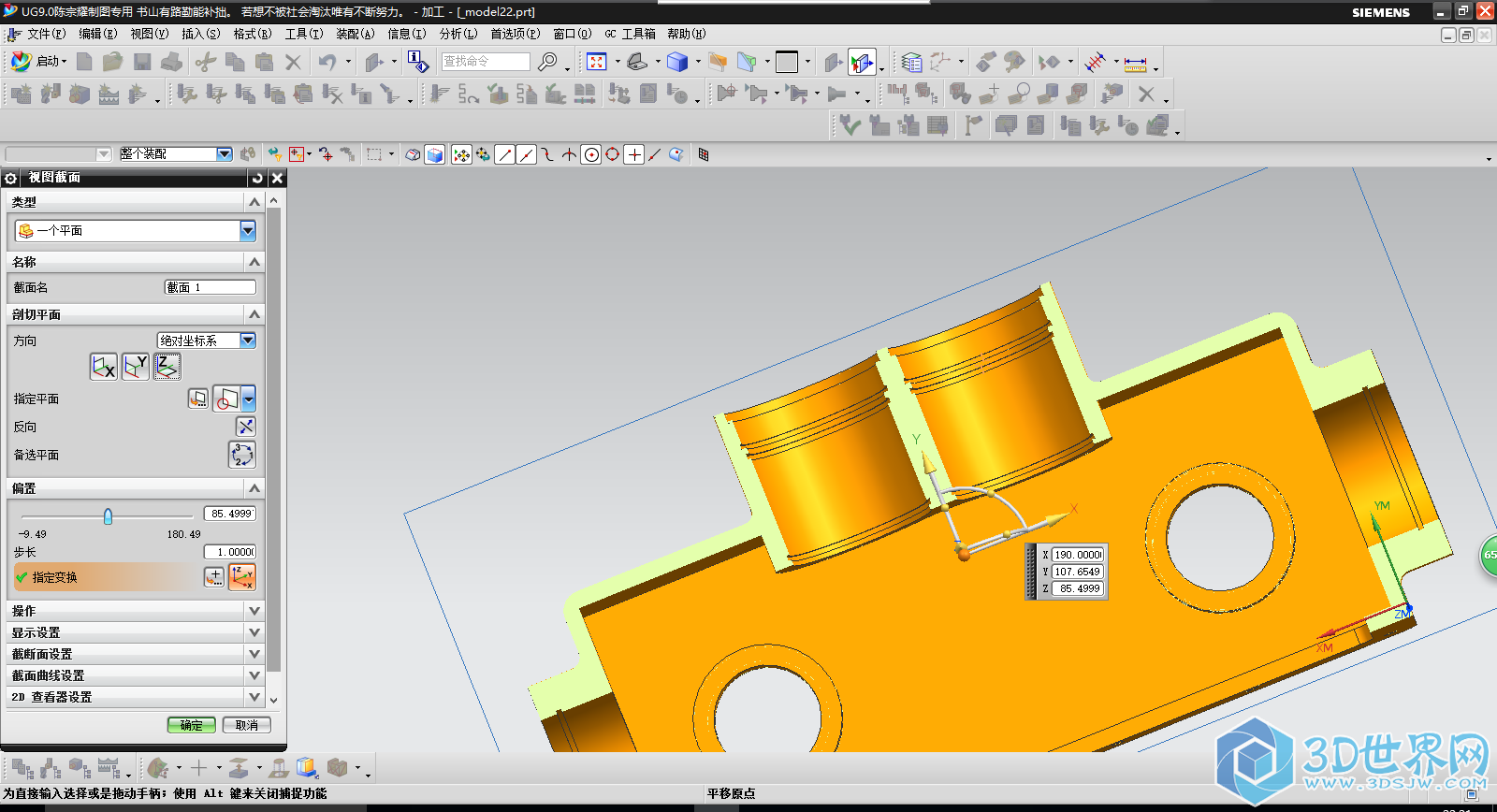The width and height of the screenshot is (1497, 812).
Task: Click the X coordinate field 190.0000
Action: [1078, 555]
